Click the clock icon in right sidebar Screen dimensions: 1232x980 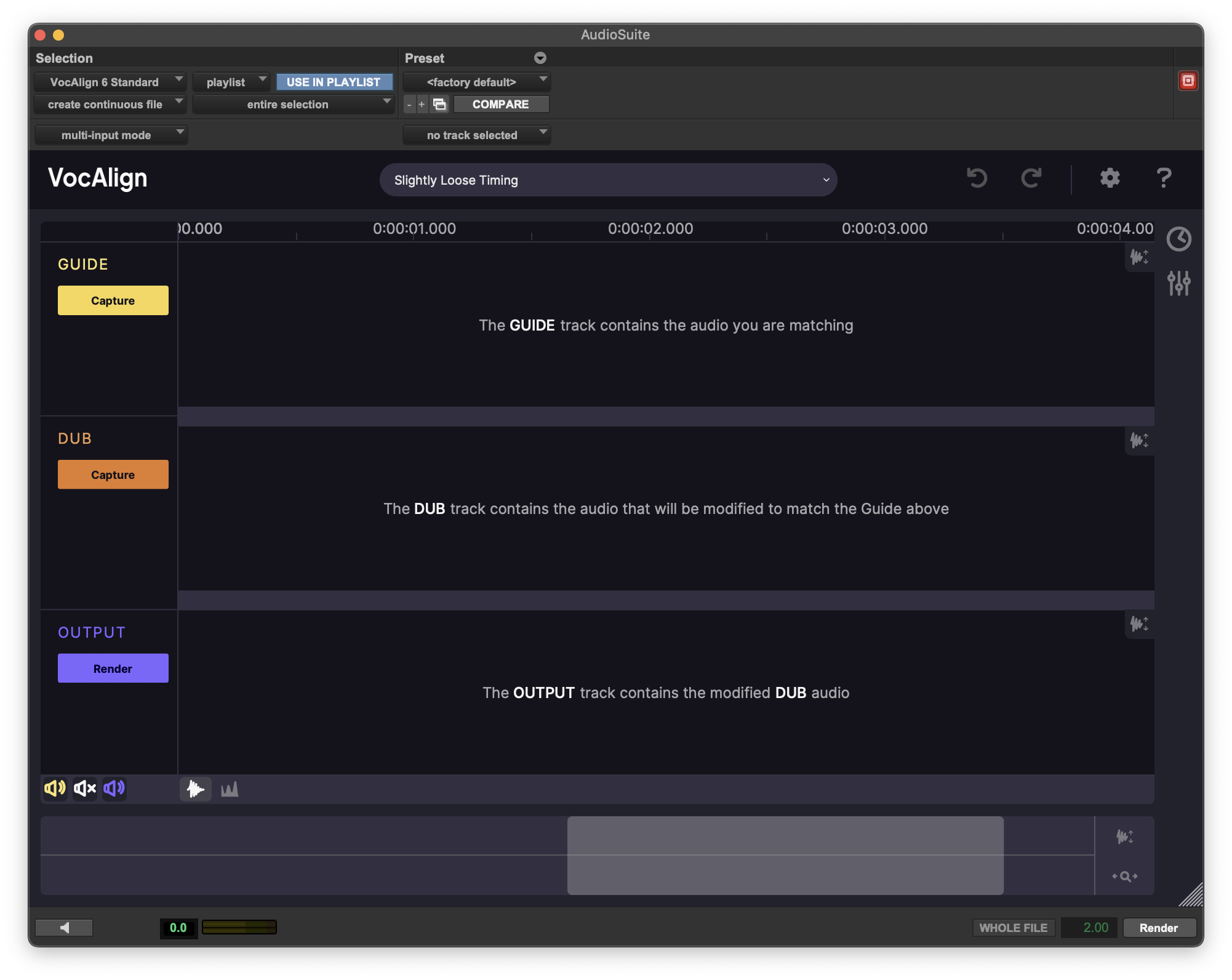click(1178, 239)
